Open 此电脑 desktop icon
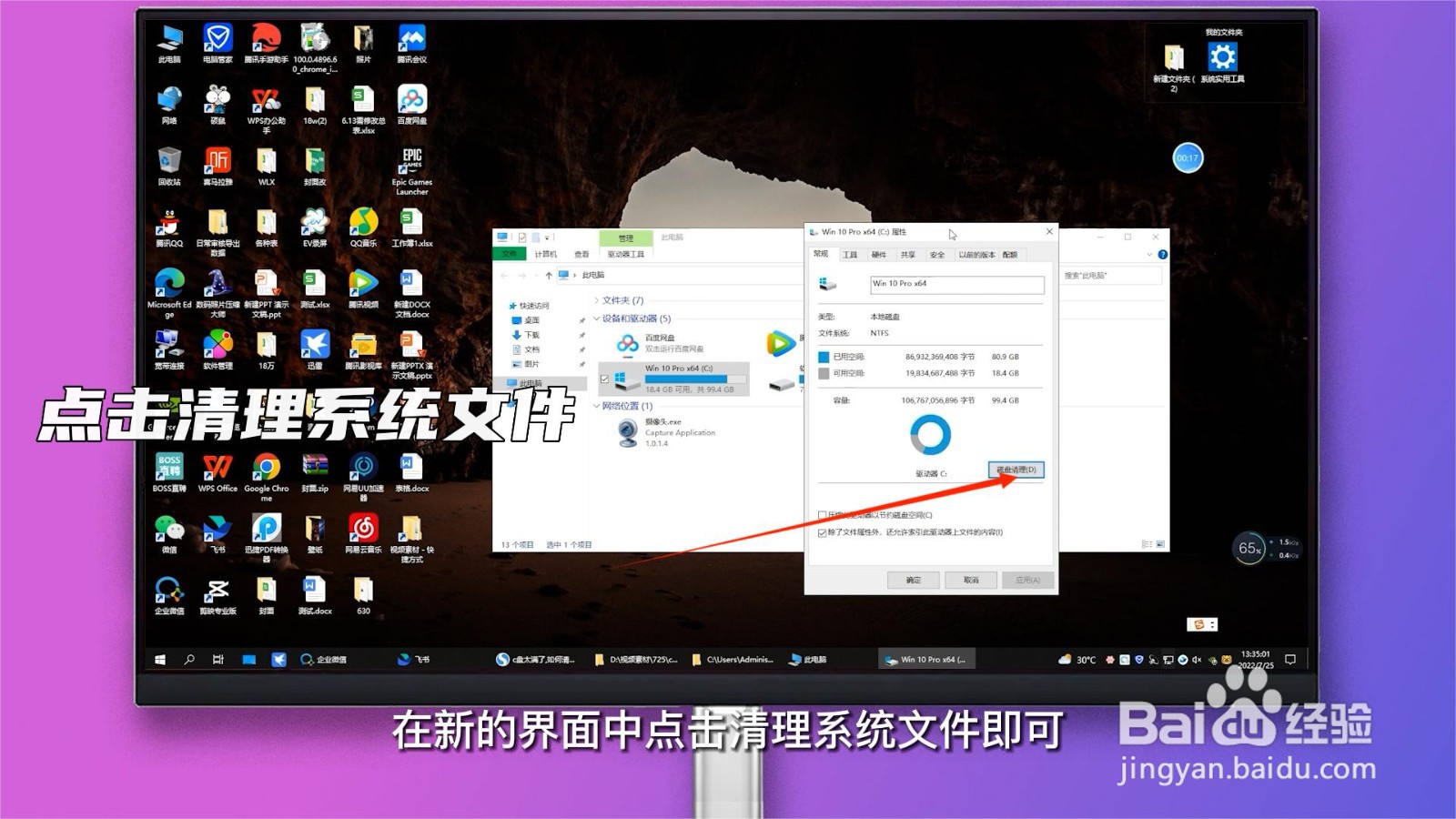This screenshot has height=819, width=1456. coord(169,45)
